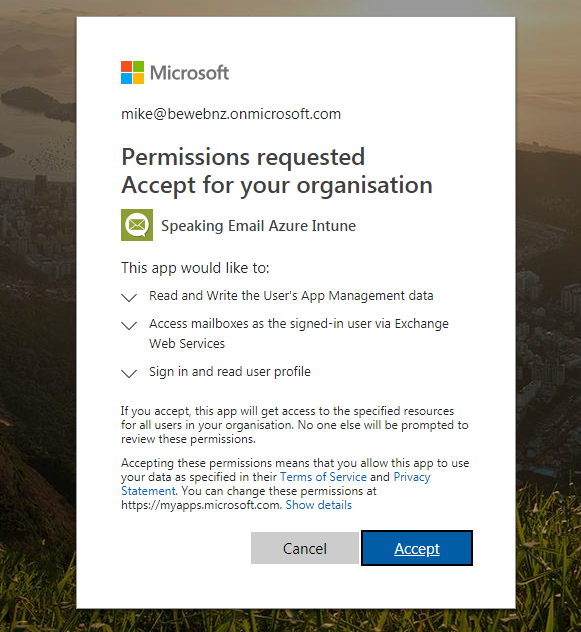Accept the requested permissions
This screenshot has width=581, height=632.
[417, 548]
